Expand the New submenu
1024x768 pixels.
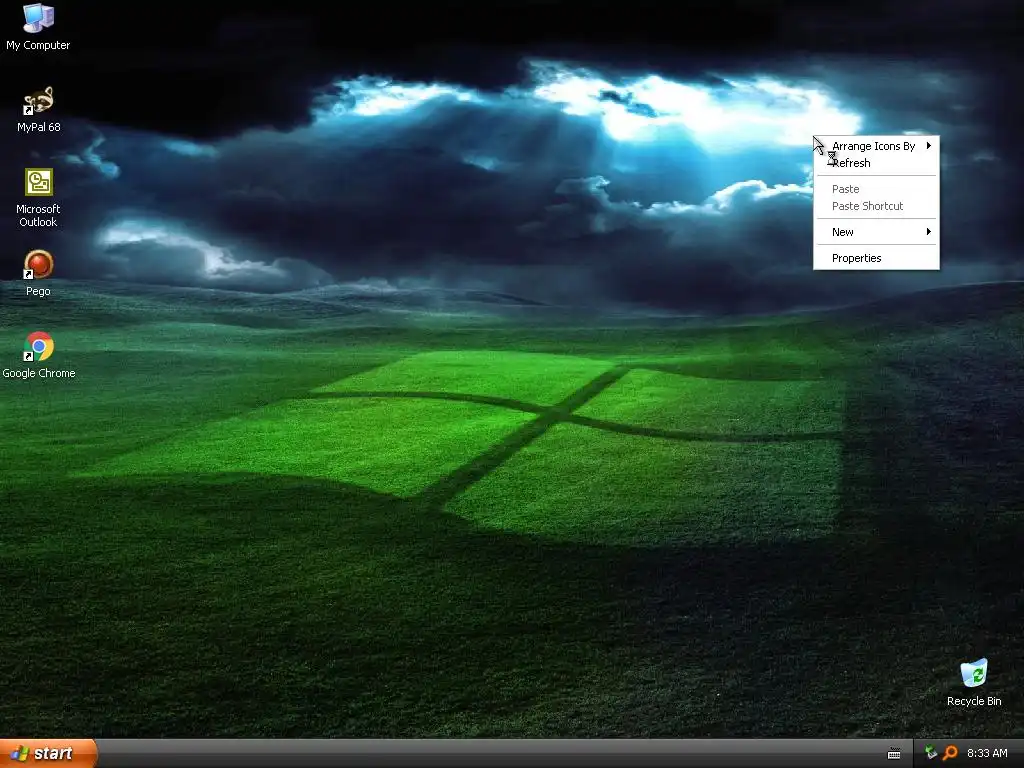(876, 232)
